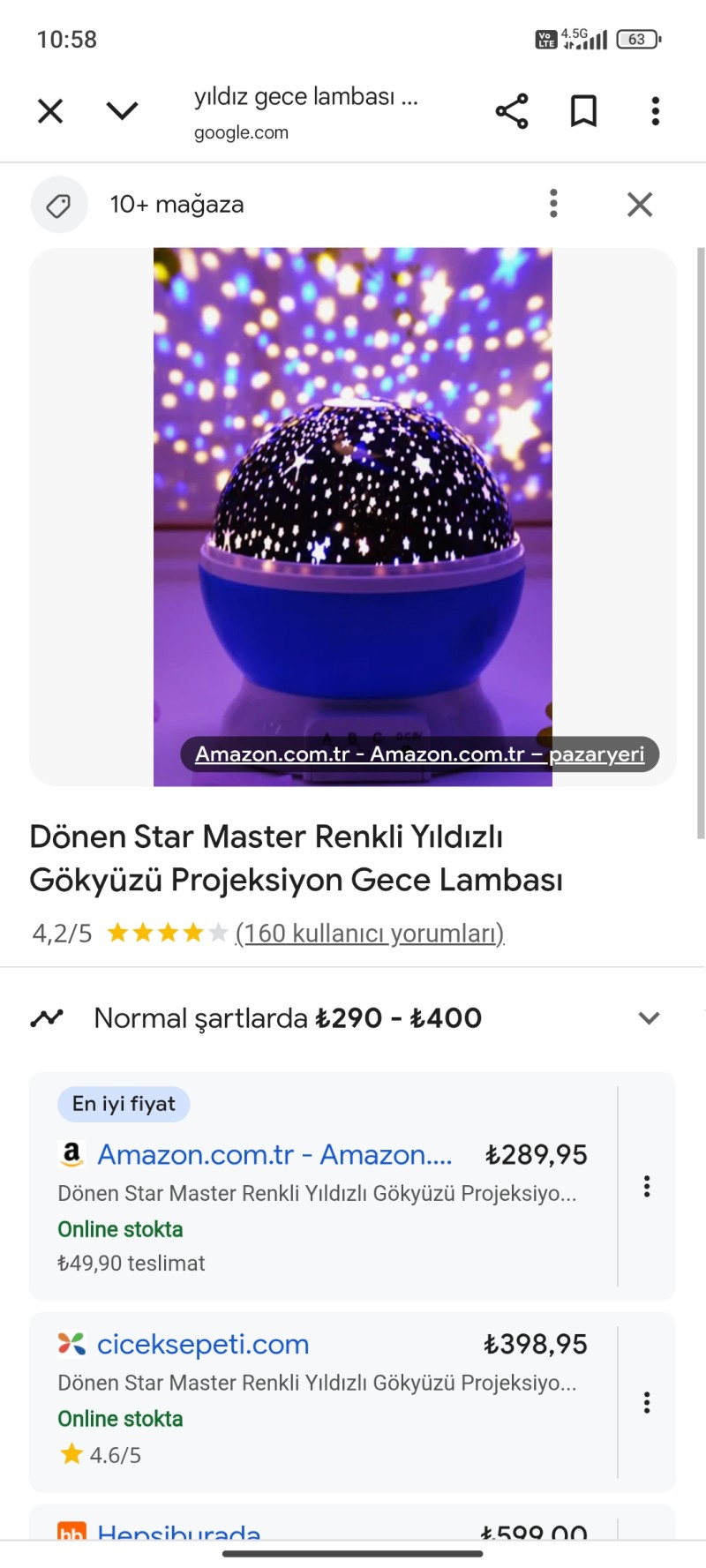Open the Amazon.com.tr store offer
The width and height of the screenshot is (706, 1568).
[274, 1155]
